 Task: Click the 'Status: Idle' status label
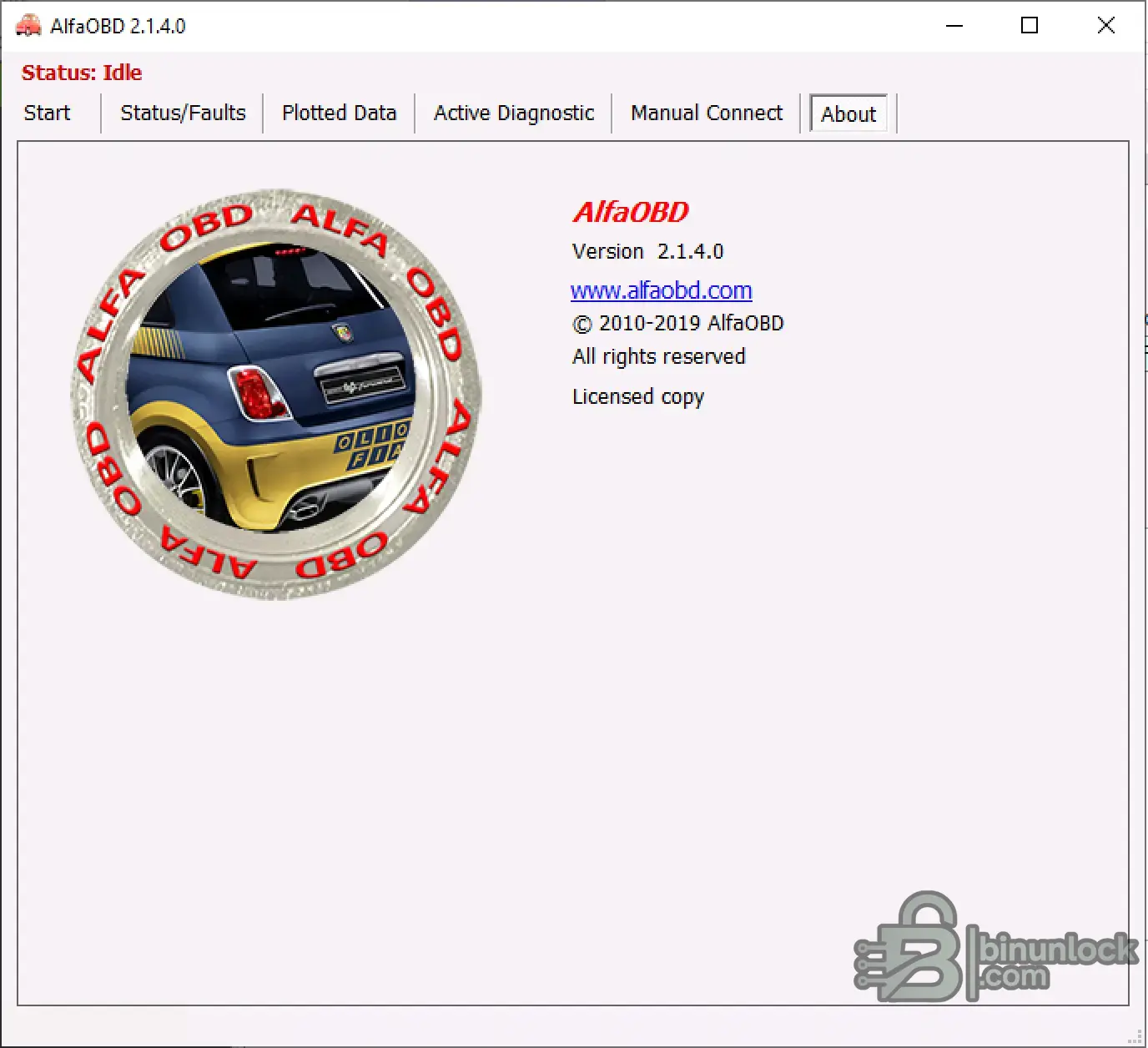point(82,73)
